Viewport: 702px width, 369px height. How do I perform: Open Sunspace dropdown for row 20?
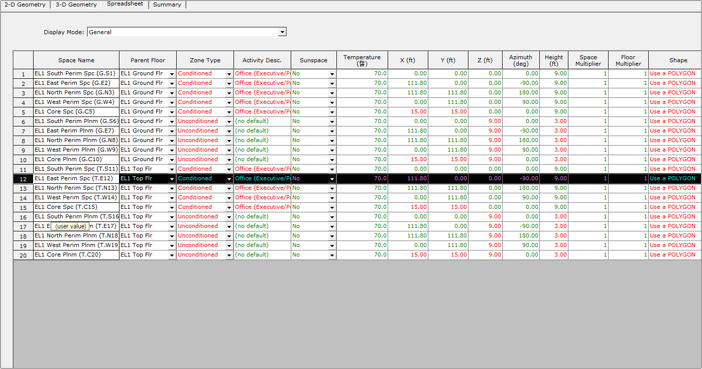coord(332,255)
